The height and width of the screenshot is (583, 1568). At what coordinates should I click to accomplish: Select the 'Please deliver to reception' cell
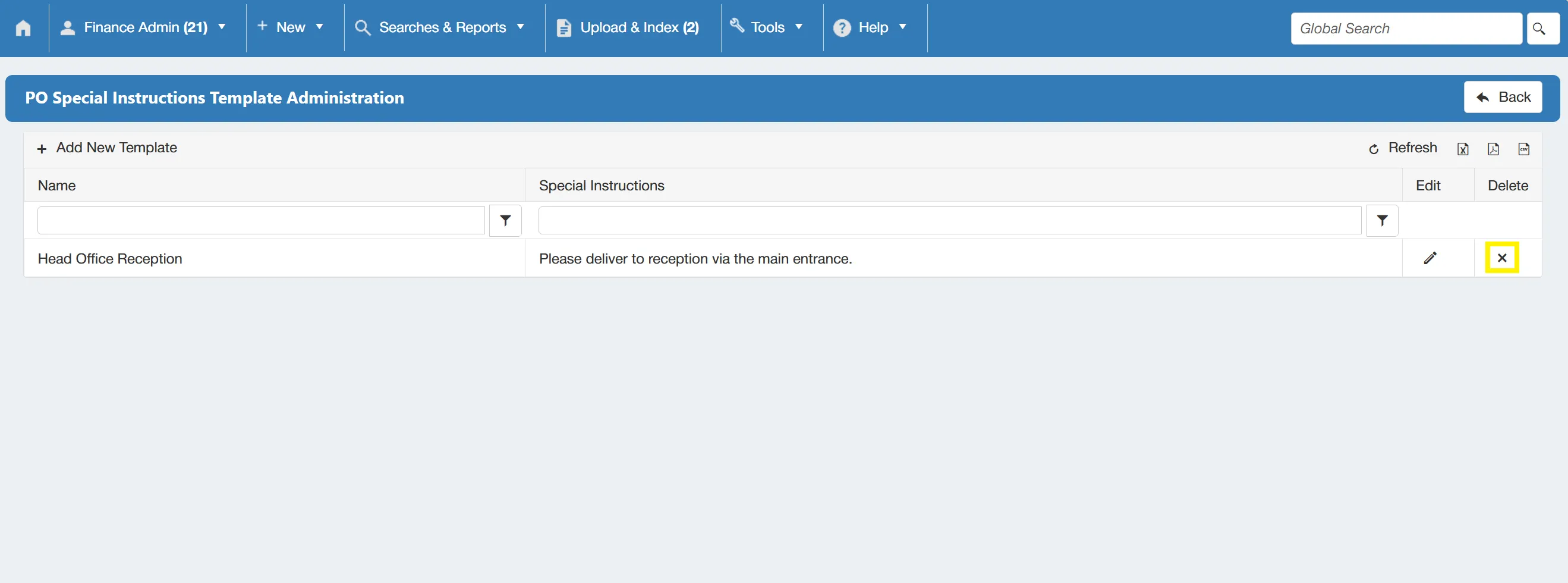point(964,258)
